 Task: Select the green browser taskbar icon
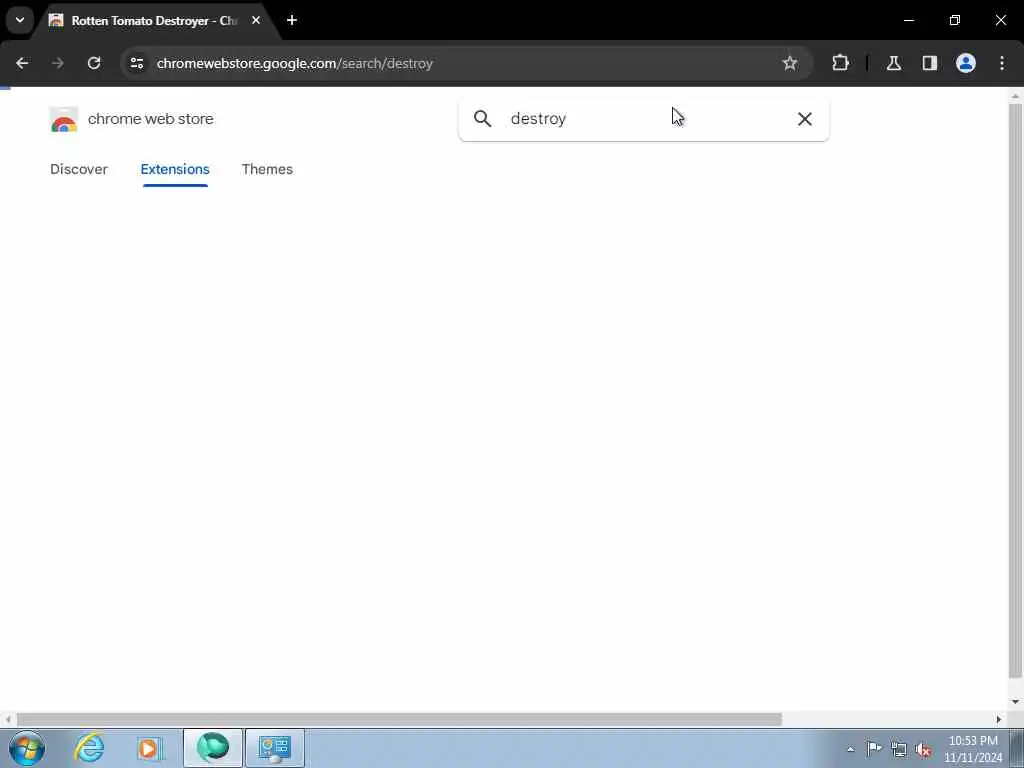point(213,748)
